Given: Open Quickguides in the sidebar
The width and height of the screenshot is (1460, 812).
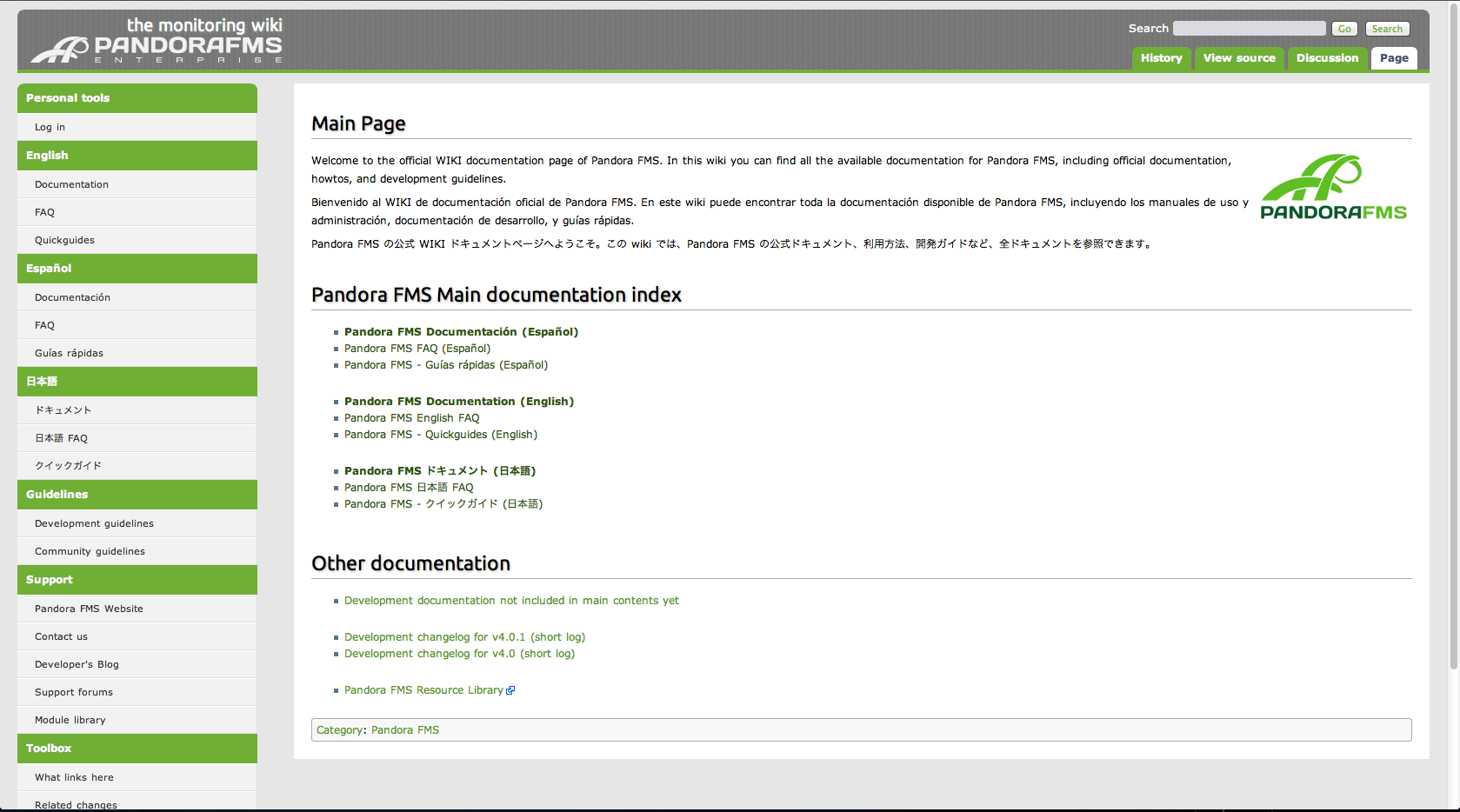Looking at the screenshot, I should coord(64,240).
